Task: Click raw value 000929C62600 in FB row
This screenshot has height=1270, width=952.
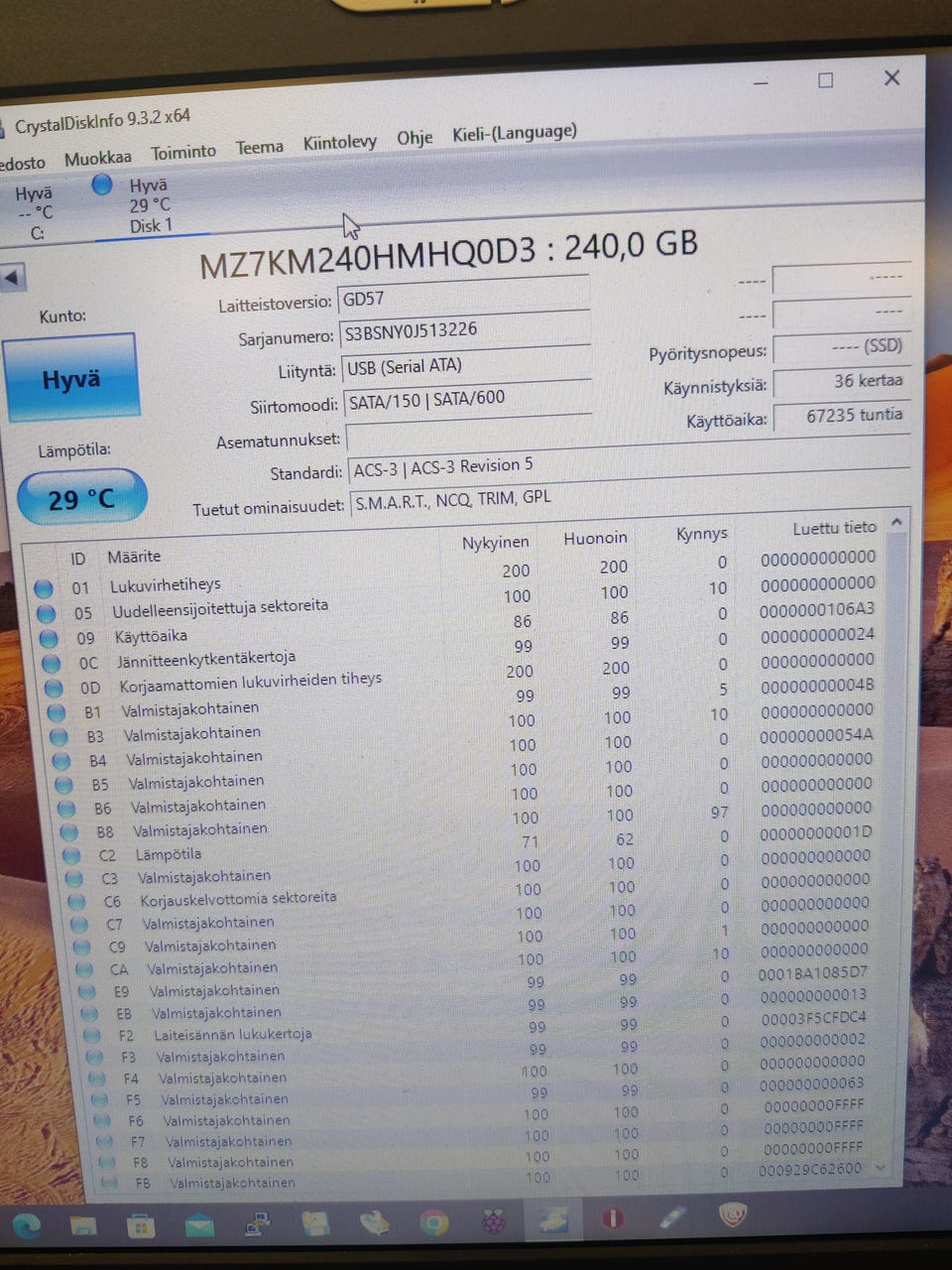Action: pyautogui.click(x=810, y=1169)
